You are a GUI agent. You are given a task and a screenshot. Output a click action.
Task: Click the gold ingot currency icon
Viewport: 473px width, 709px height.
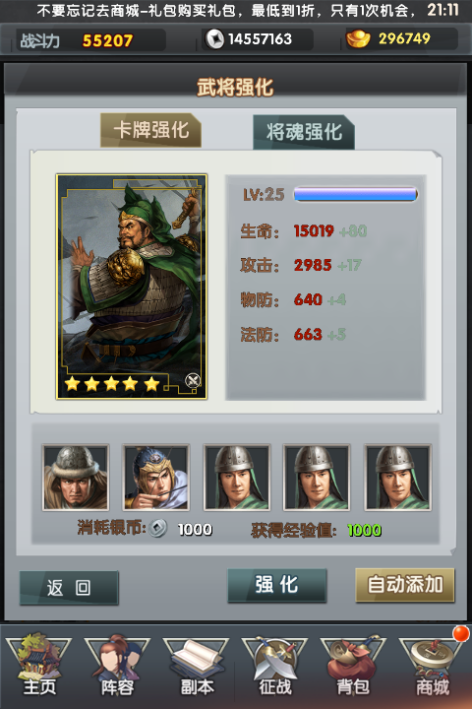(x=358, y=39)
